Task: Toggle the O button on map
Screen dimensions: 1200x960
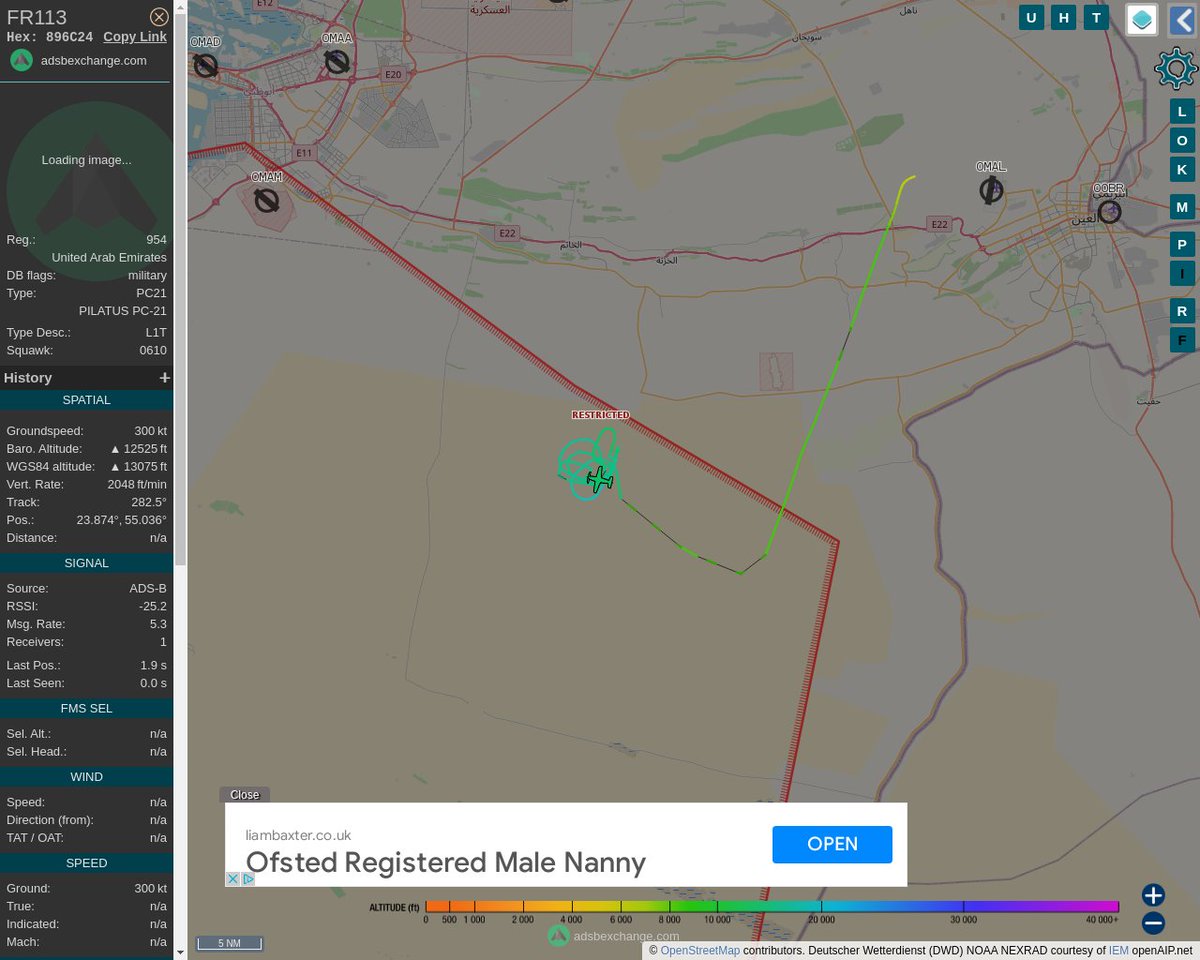Action: click(1182, 141)
